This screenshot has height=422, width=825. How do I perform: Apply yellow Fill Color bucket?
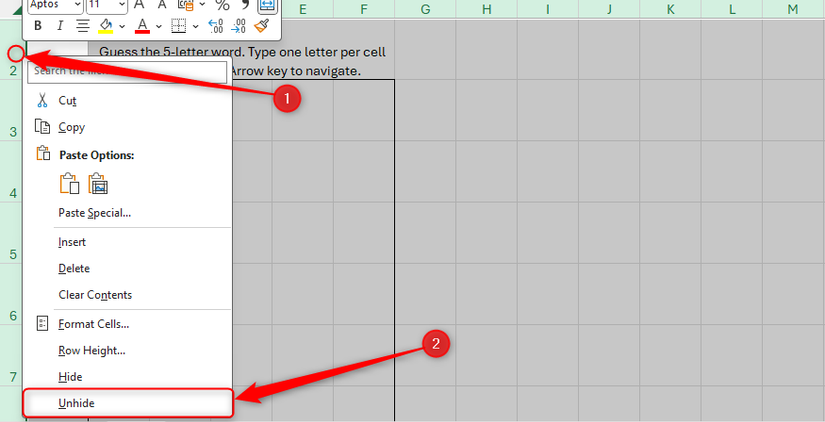(106, 25)
